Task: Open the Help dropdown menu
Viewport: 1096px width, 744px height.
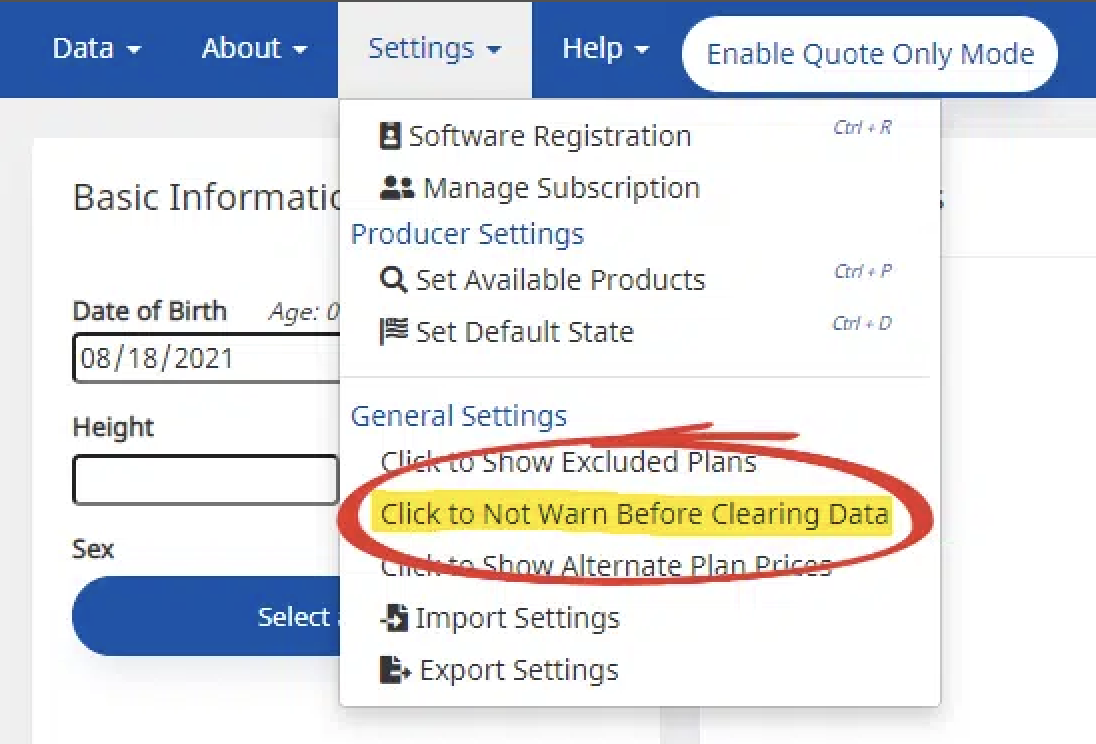Action: coord(605,49)
